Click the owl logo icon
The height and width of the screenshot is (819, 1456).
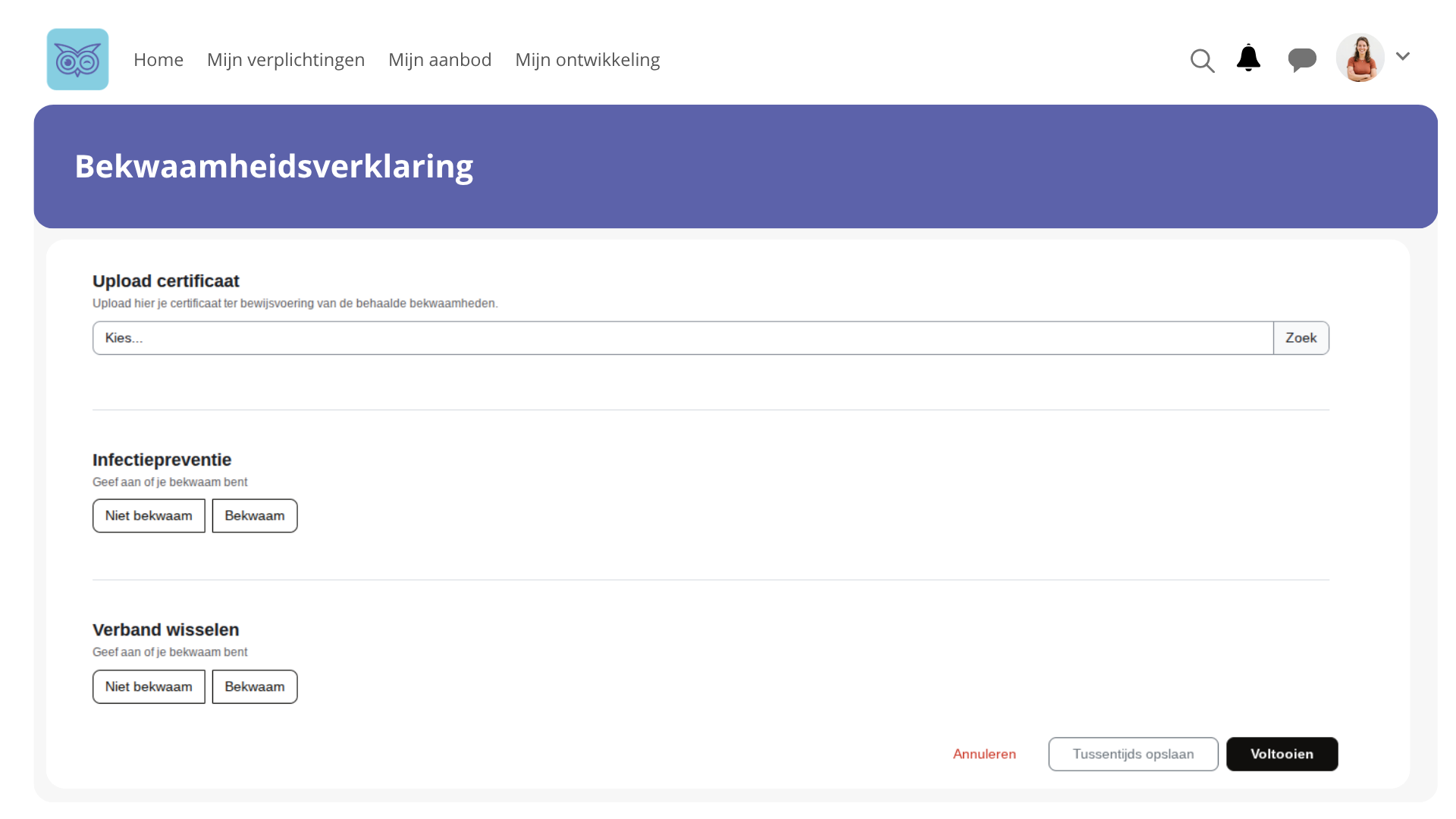(x=77, y=59)
